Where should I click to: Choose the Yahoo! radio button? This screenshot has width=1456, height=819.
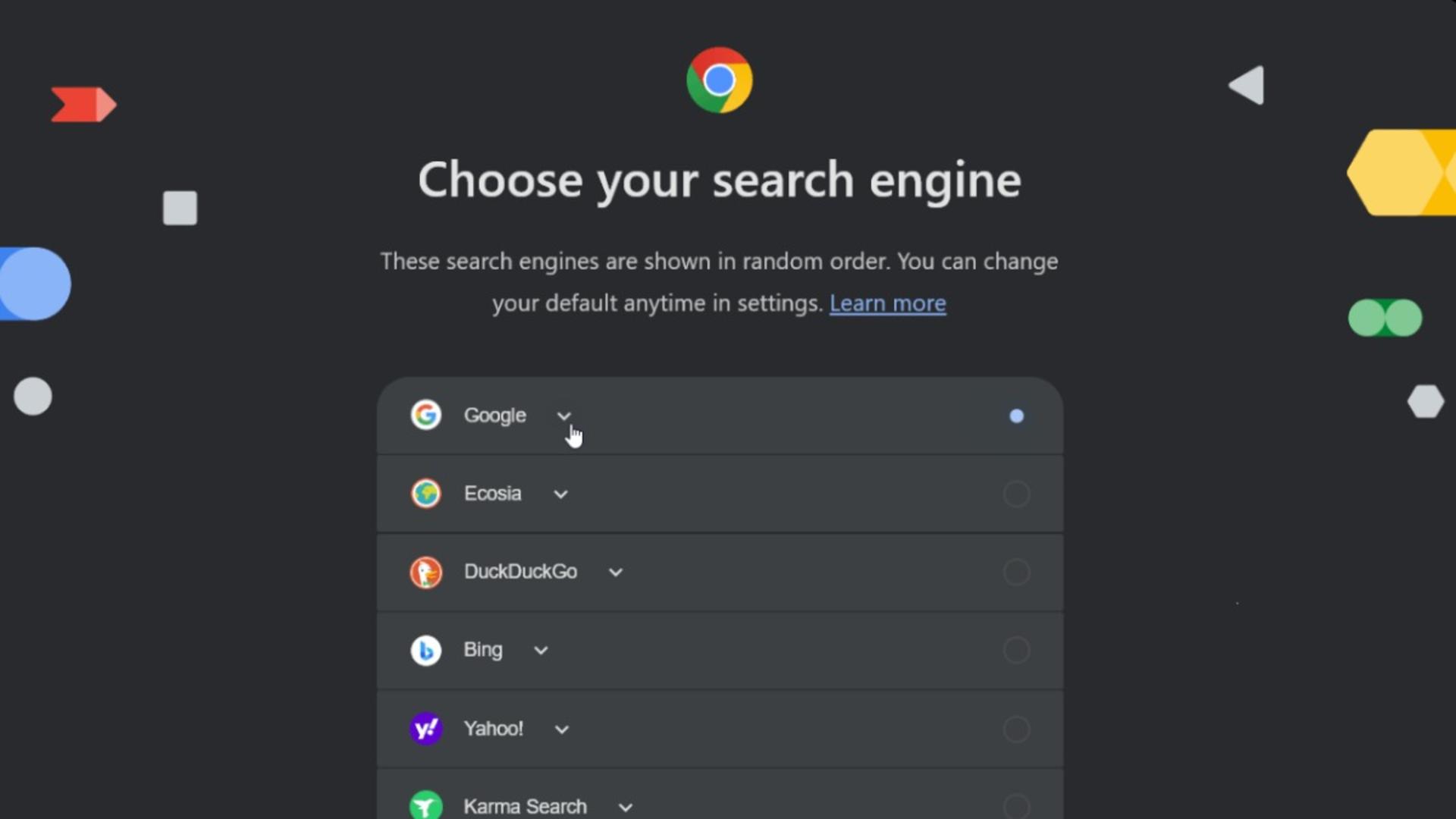point(1017,729)
